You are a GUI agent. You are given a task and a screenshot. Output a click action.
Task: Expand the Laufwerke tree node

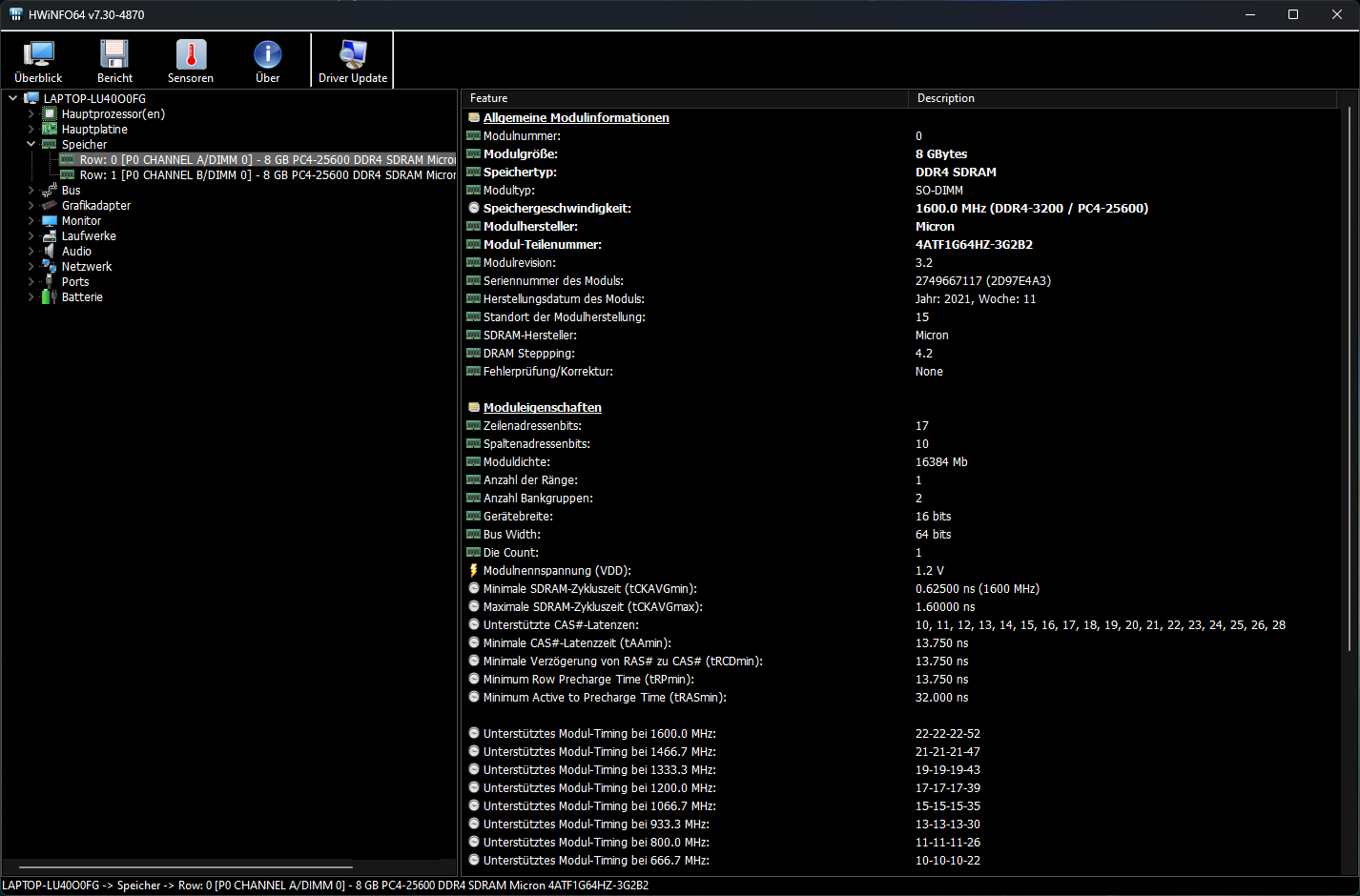[x=31, y=235]
